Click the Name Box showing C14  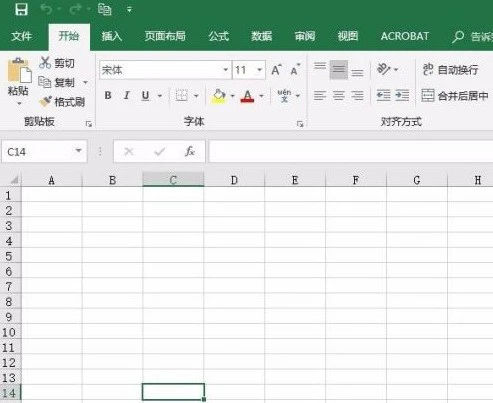(x=37, y=152)
